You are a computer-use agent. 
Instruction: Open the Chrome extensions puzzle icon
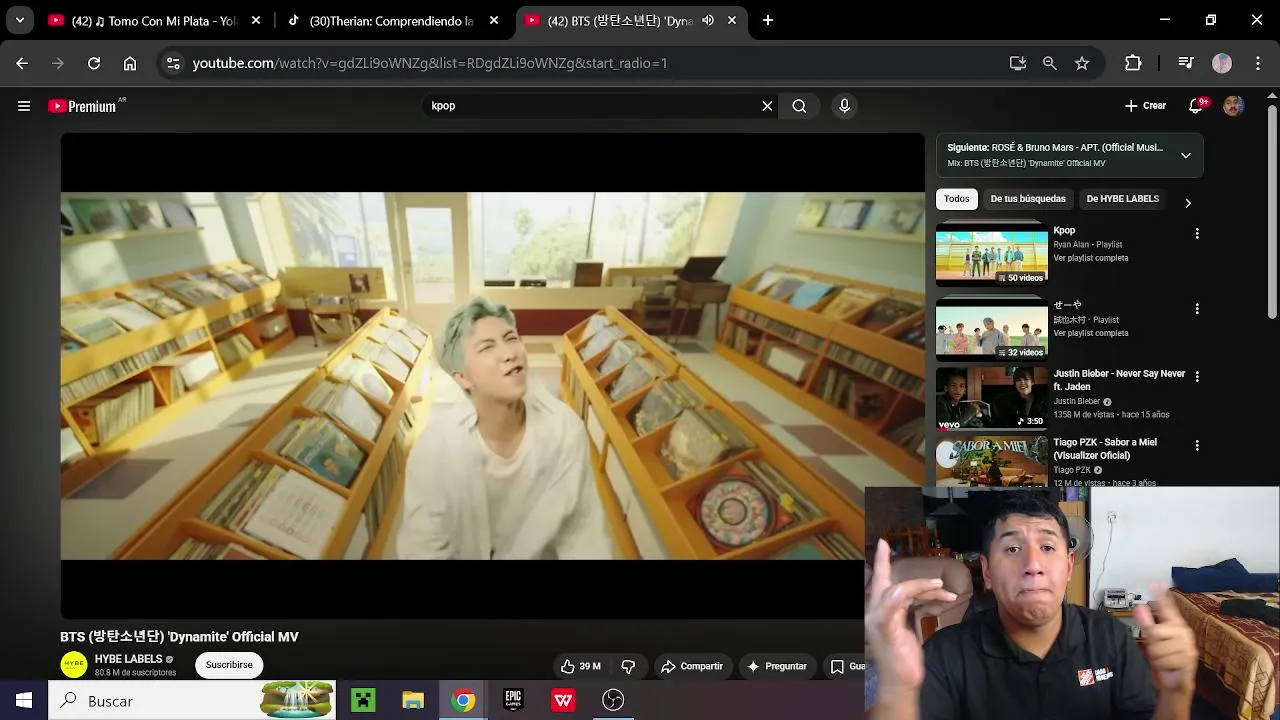click(1133, 63)
